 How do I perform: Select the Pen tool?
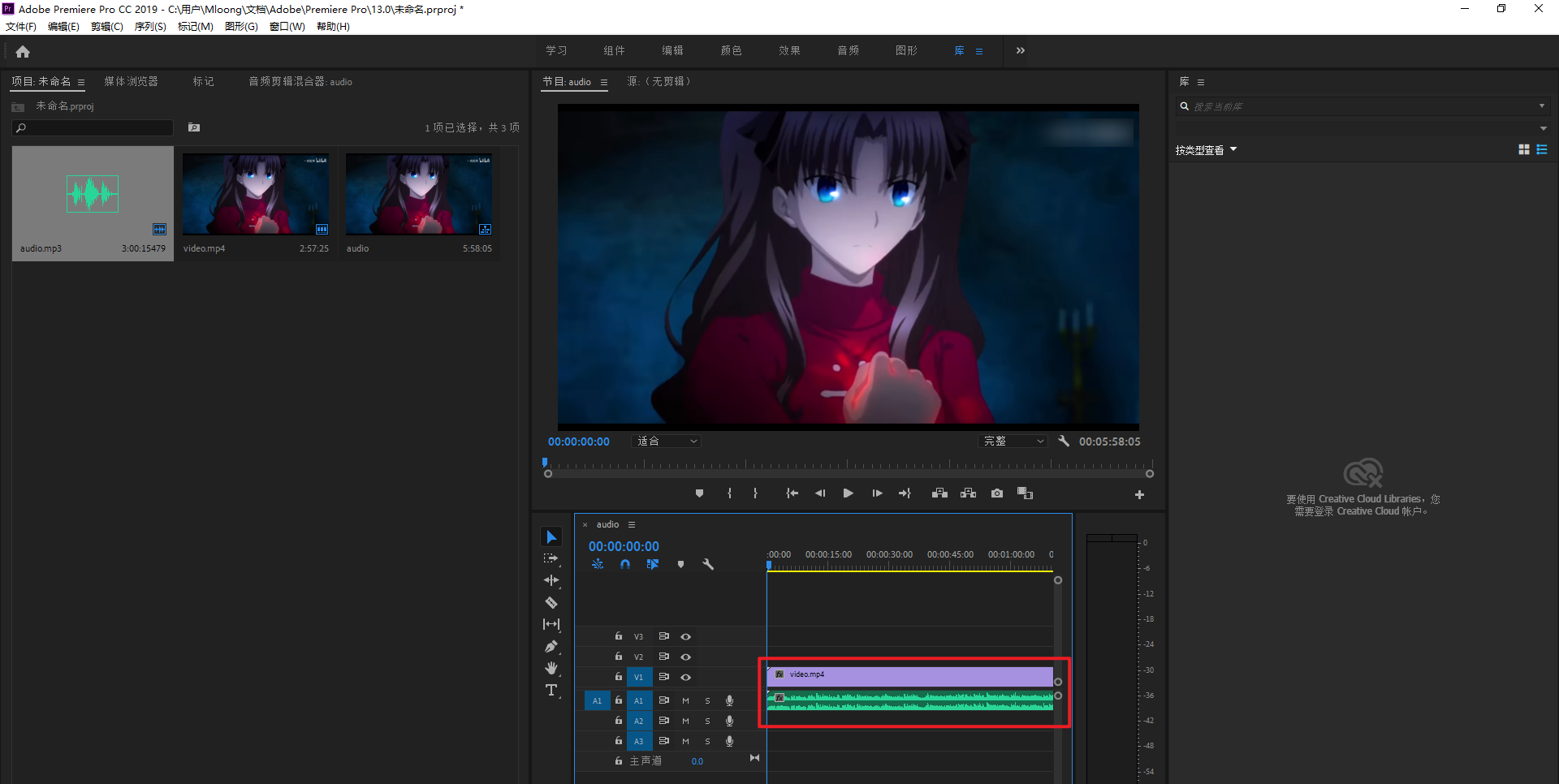(x=551, y=647)
